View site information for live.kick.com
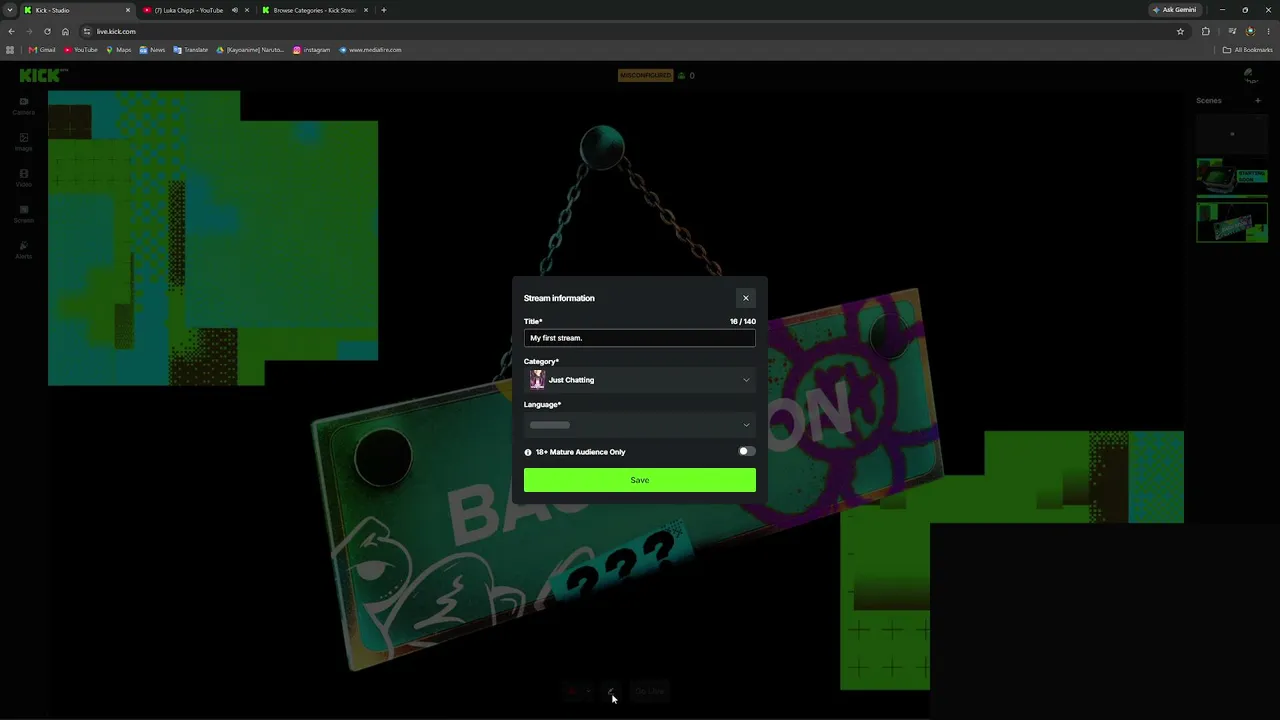Image resolution: width=1280 pixels, height=720 pixels. pos(87,31)
